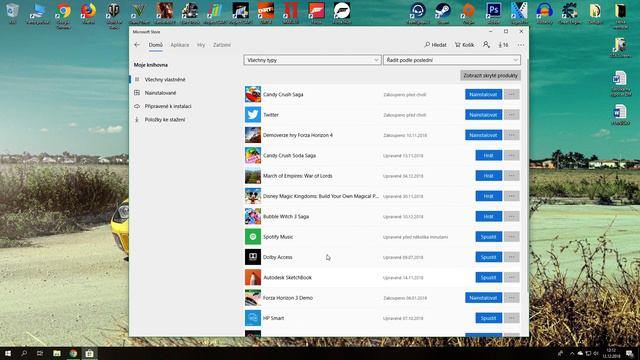Launch Autodesk SketchBook with Spustit
This screenshot has height=360, width=640.
489,278
